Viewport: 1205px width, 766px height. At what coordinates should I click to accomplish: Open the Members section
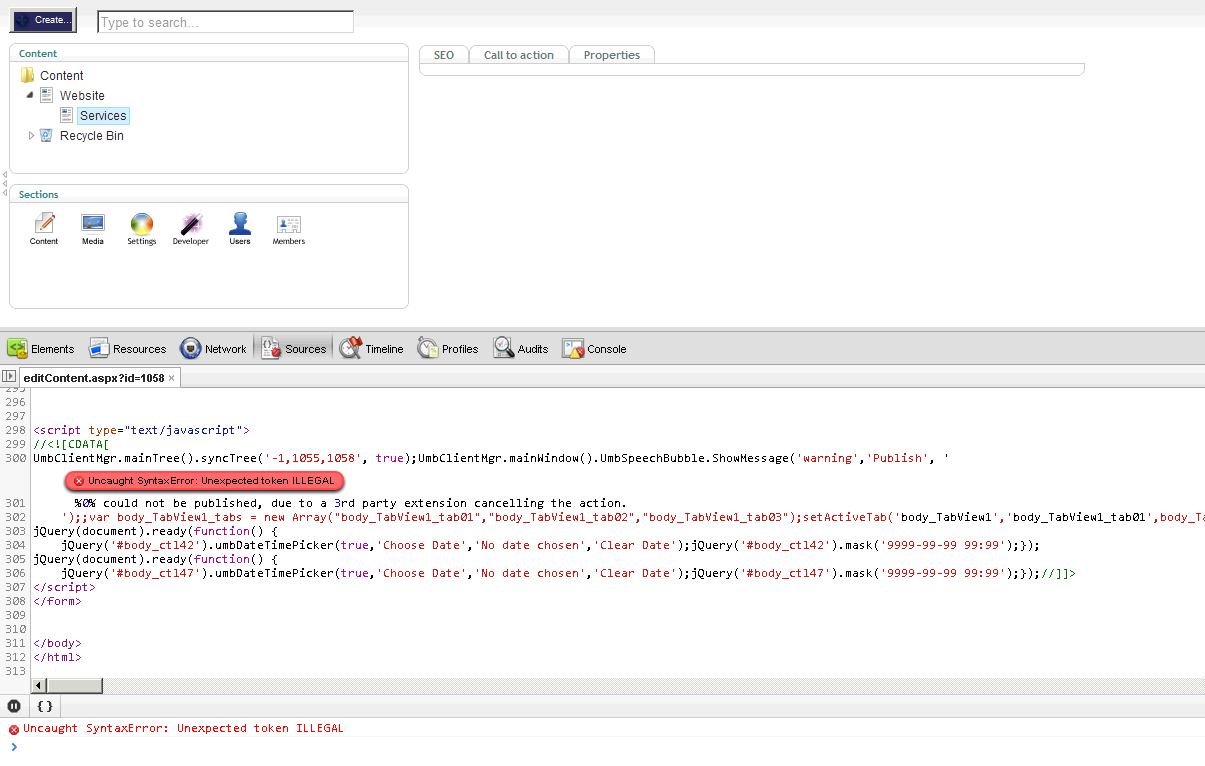pos(289,229)
